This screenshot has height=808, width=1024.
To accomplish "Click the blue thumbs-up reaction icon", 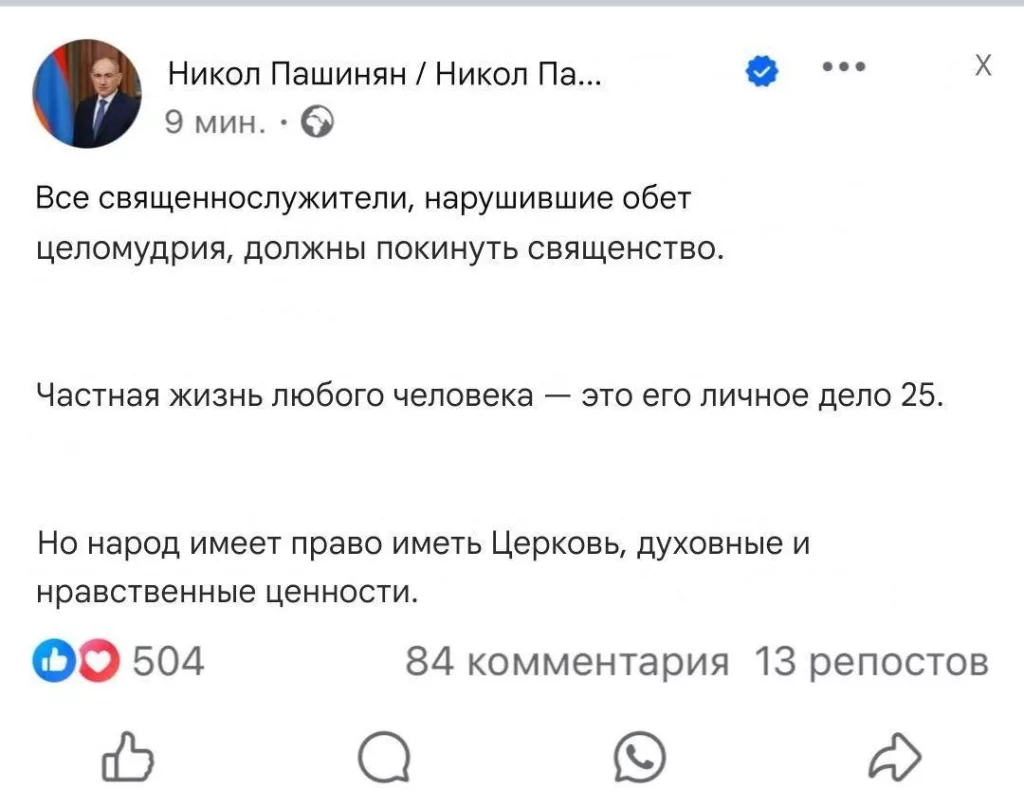I will click(x=54, y=658).
